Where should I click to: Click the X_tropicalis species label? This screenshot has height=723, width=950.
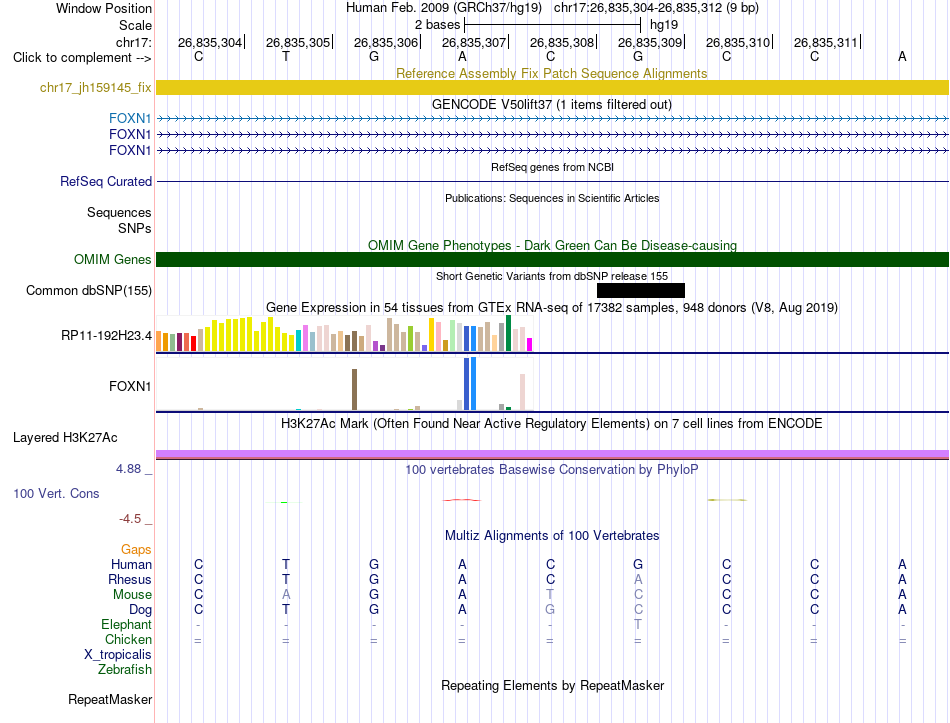pyautogui.click(x=118, y=655)
